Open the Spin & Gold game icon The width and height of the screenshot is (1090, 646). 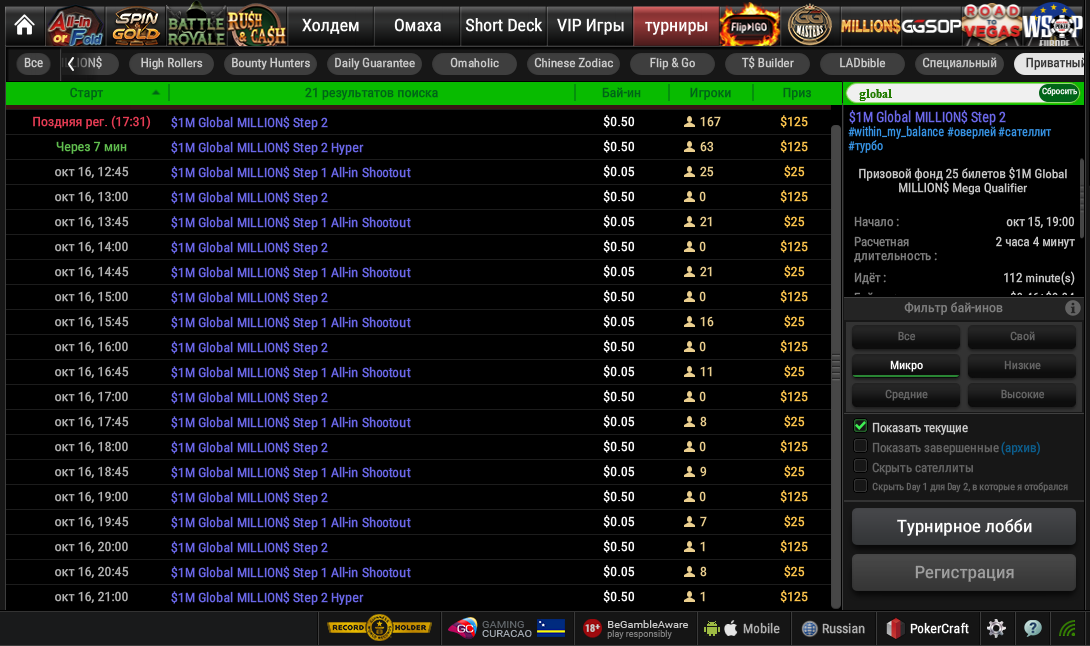pyautogui.click(x=135, y=25)
